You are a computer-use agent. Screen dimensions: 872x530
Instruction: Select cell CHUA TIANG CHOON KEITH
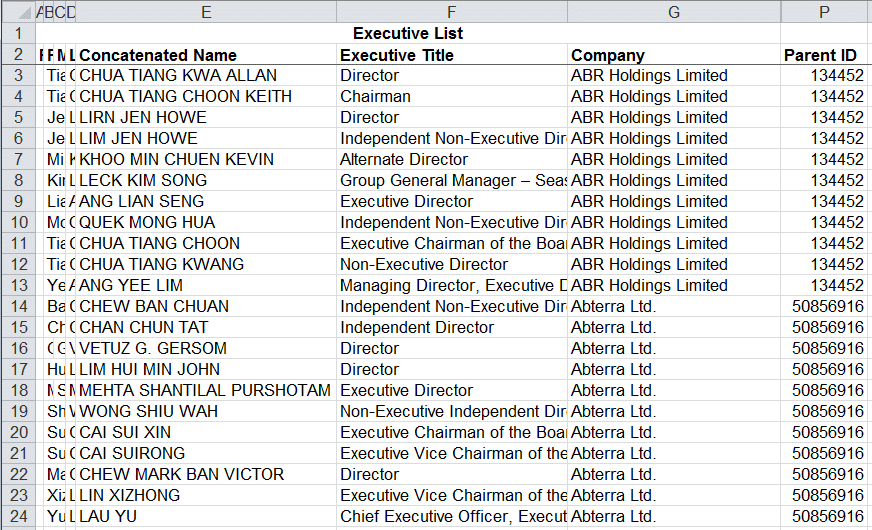(206, 96)
